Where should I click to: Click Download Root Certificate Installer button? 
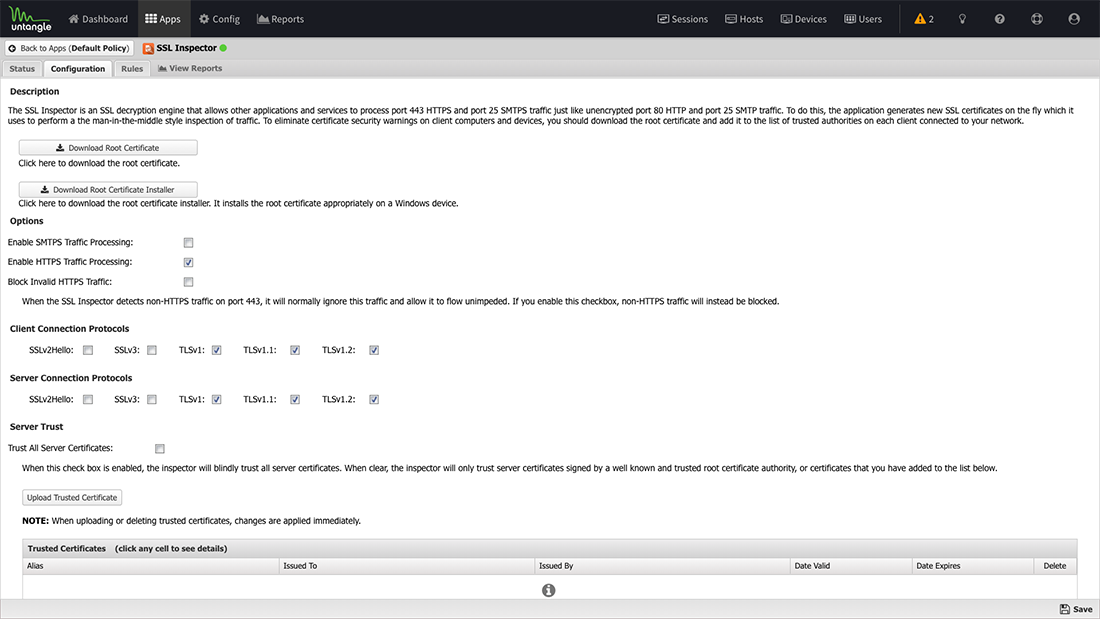pos(108,189)
